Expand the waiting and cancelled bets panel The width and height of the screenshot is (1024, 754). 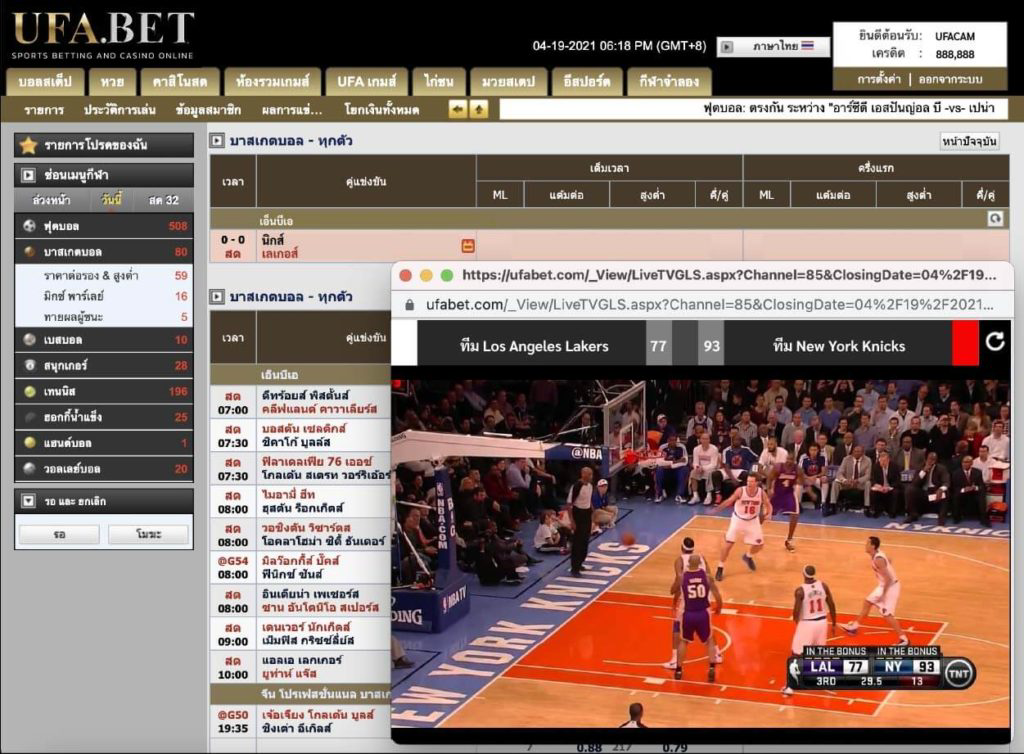point(28,500)
